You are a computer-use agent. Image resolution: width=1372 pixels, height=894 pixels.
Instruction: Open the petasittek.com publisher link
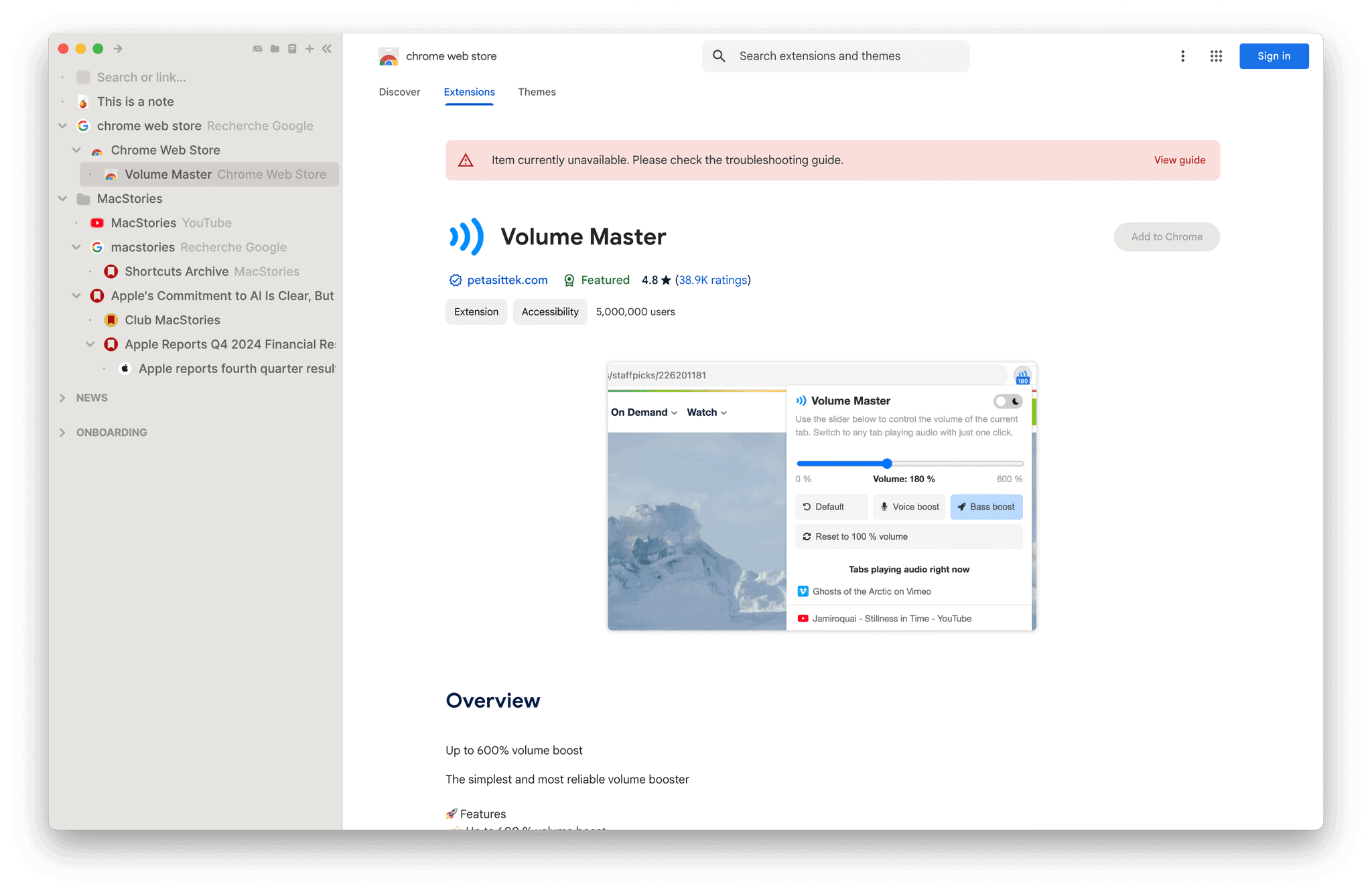coord(507,280)
